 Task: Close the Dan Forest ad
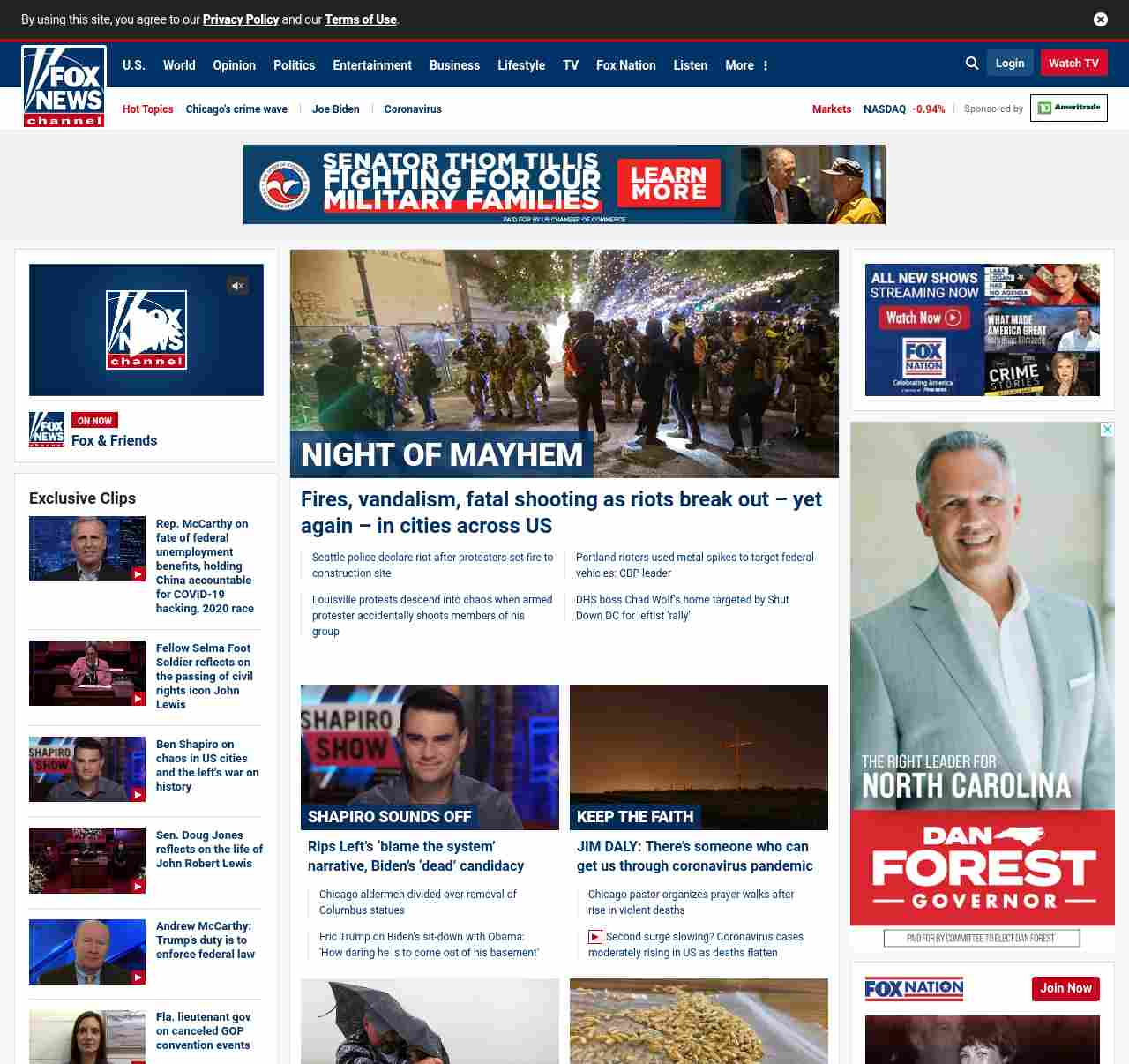1107,430
